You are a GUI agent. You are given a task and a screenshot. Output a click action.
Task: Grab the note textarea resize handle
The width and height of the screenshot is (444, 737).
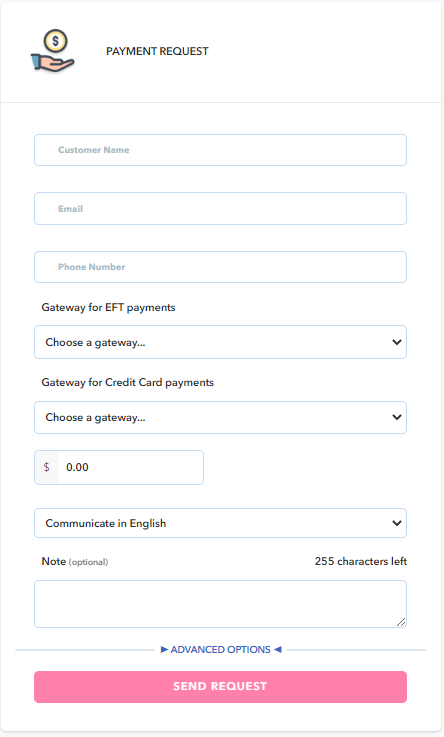[401, 622]
